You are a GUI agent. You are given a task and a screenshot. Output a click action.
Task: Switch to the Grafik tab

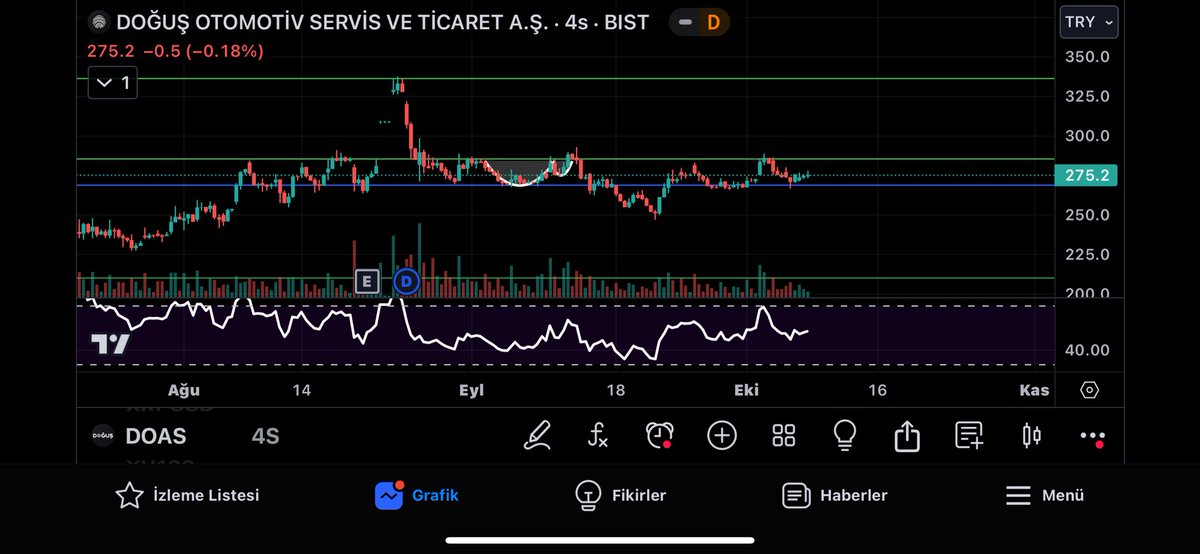417,495
